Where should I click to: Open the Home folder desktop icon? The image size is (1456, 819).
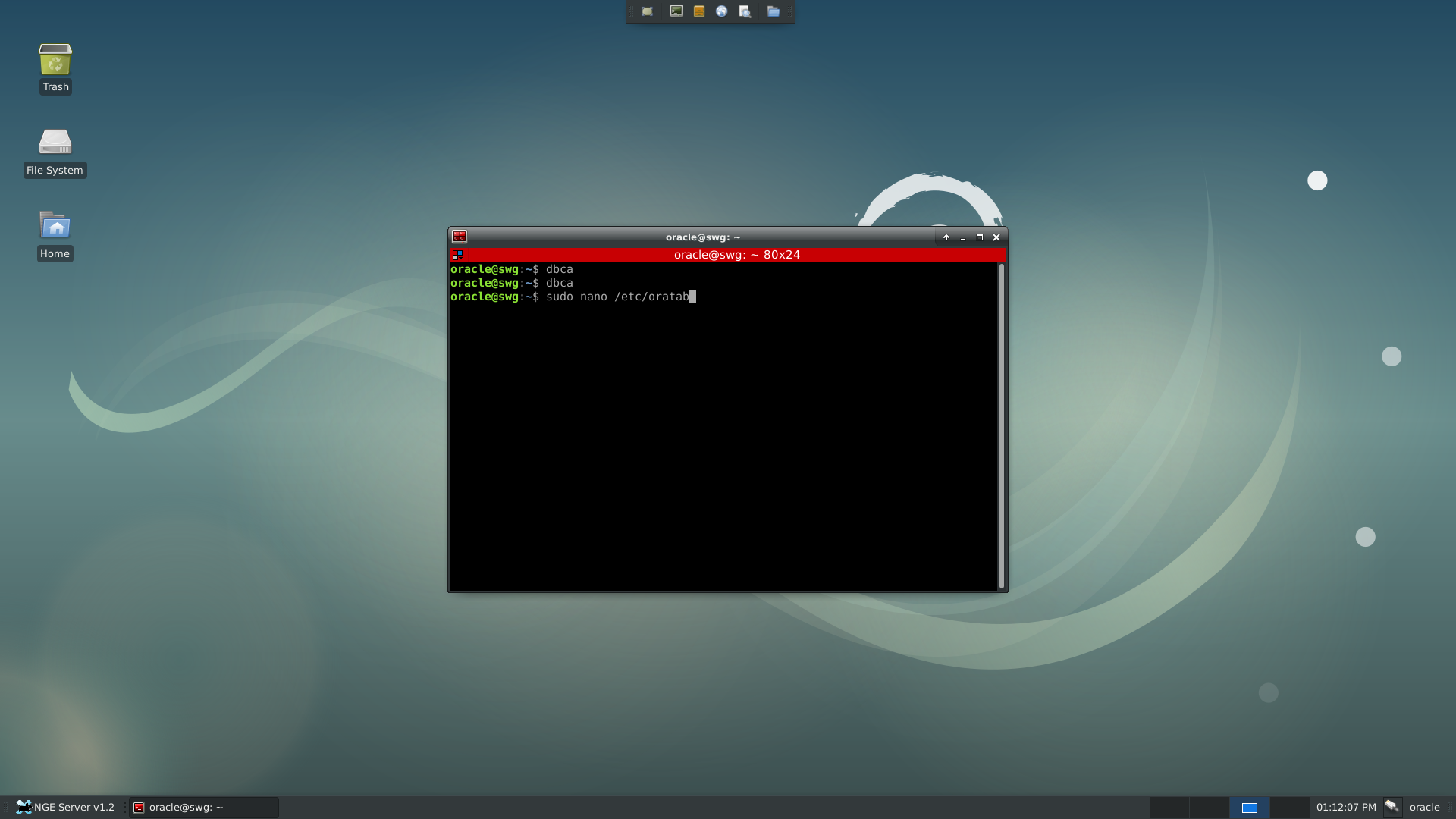55,235
